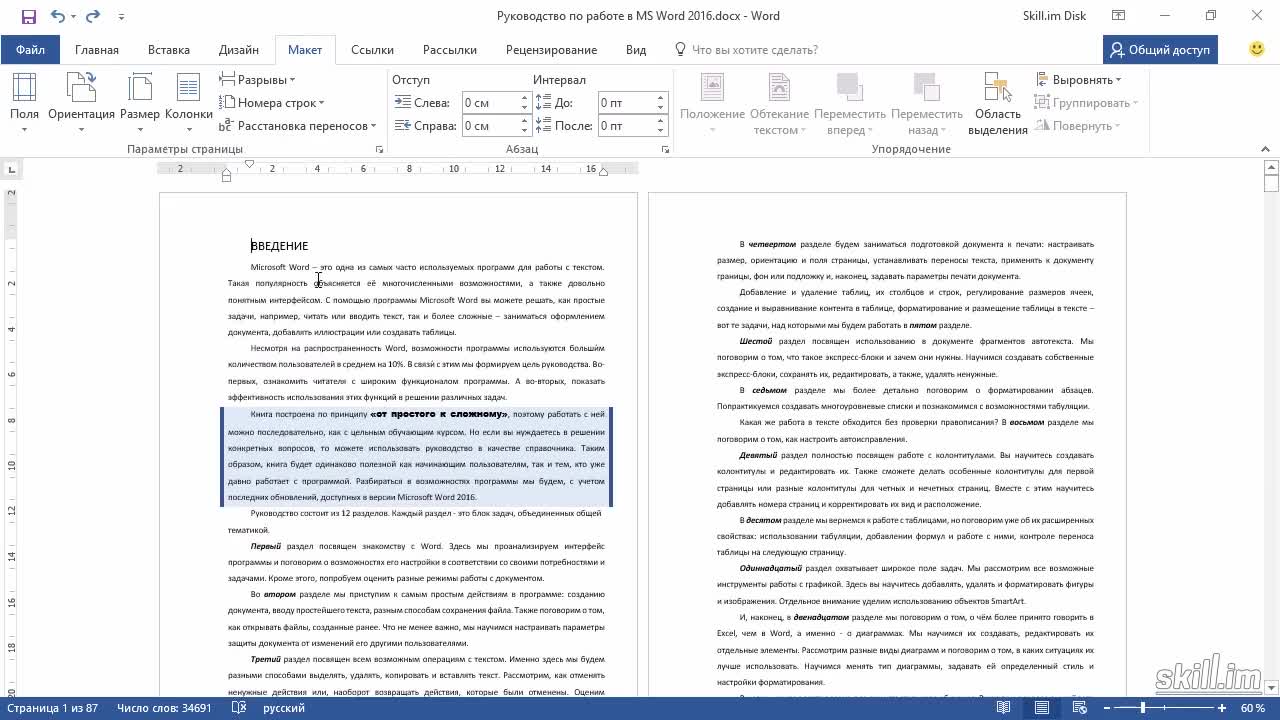Click the smiley feedback icon
Screen dimensions: 1280x720
tap(1257, 49)
